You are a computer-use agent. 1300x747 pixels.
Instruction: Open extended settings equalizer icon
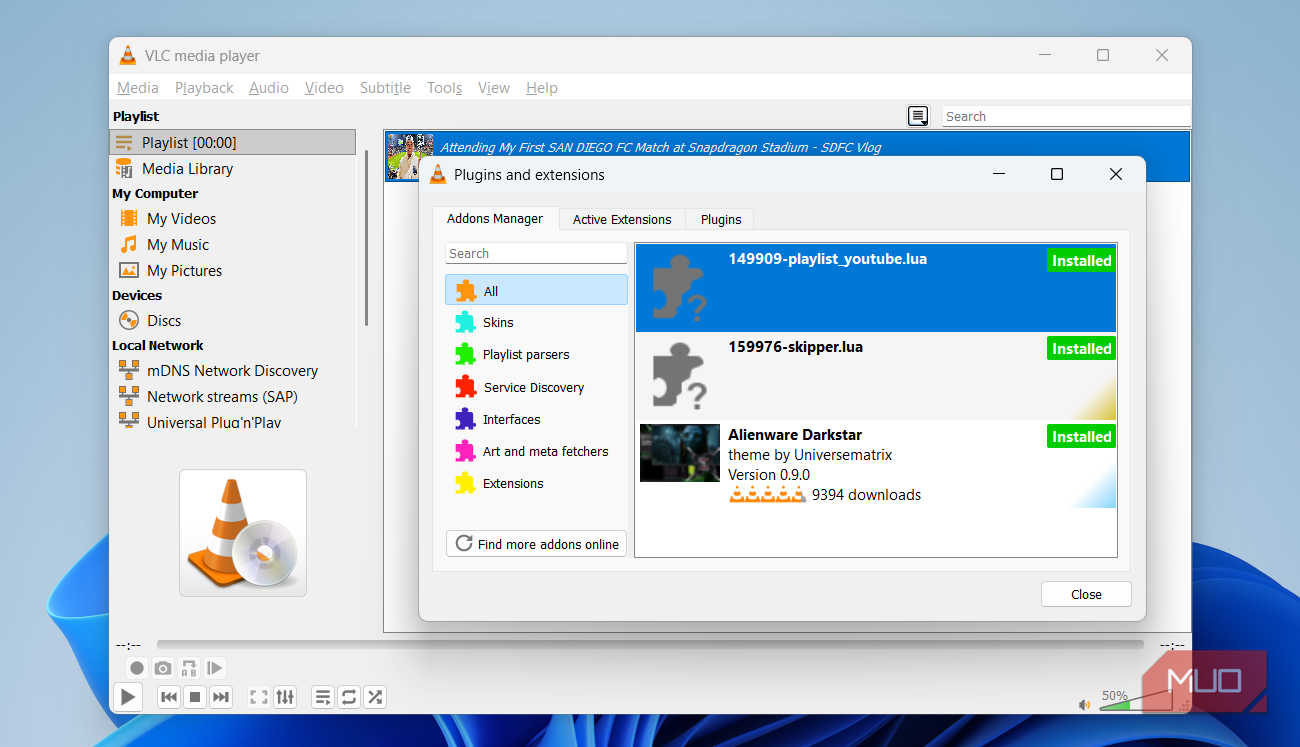coord(285,697)
